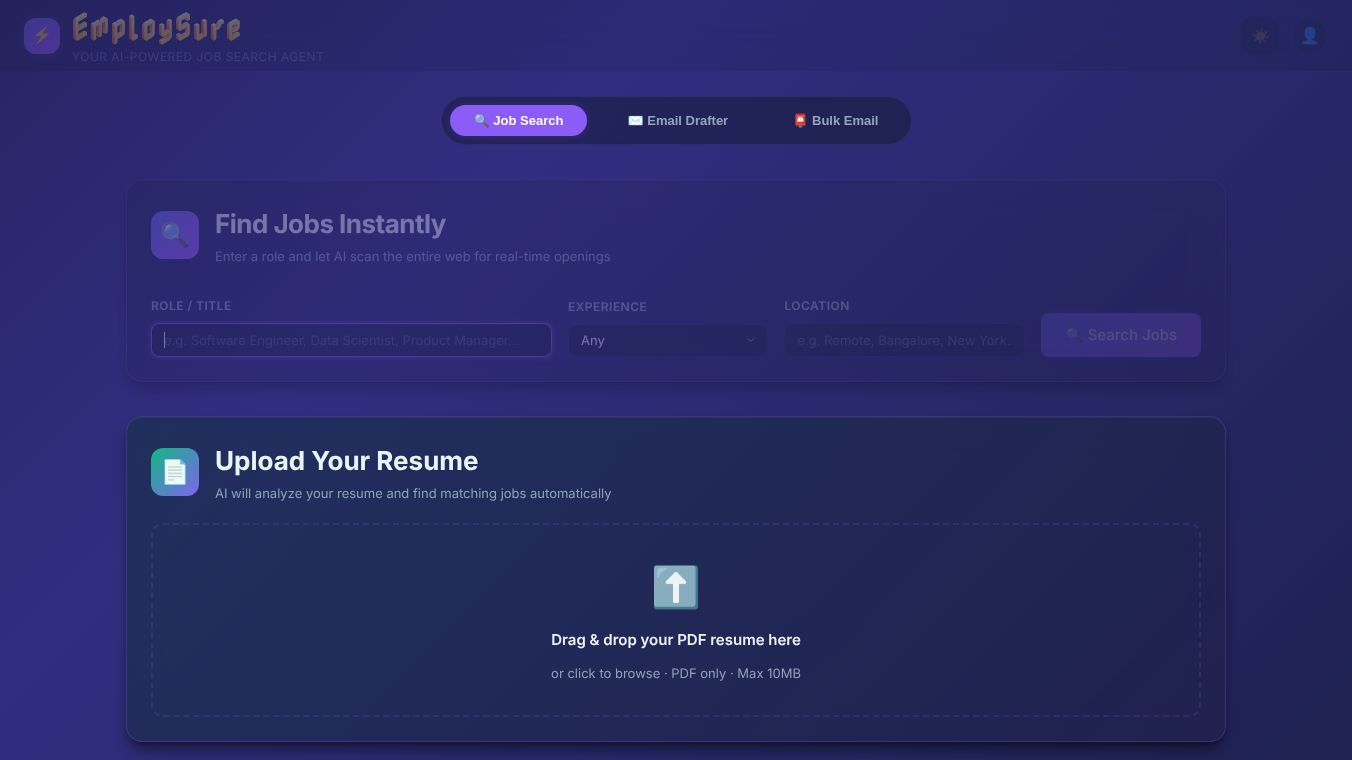Open the Email Drafter tab
This screenshot has width=1352, height=760.
pos(677,120)
